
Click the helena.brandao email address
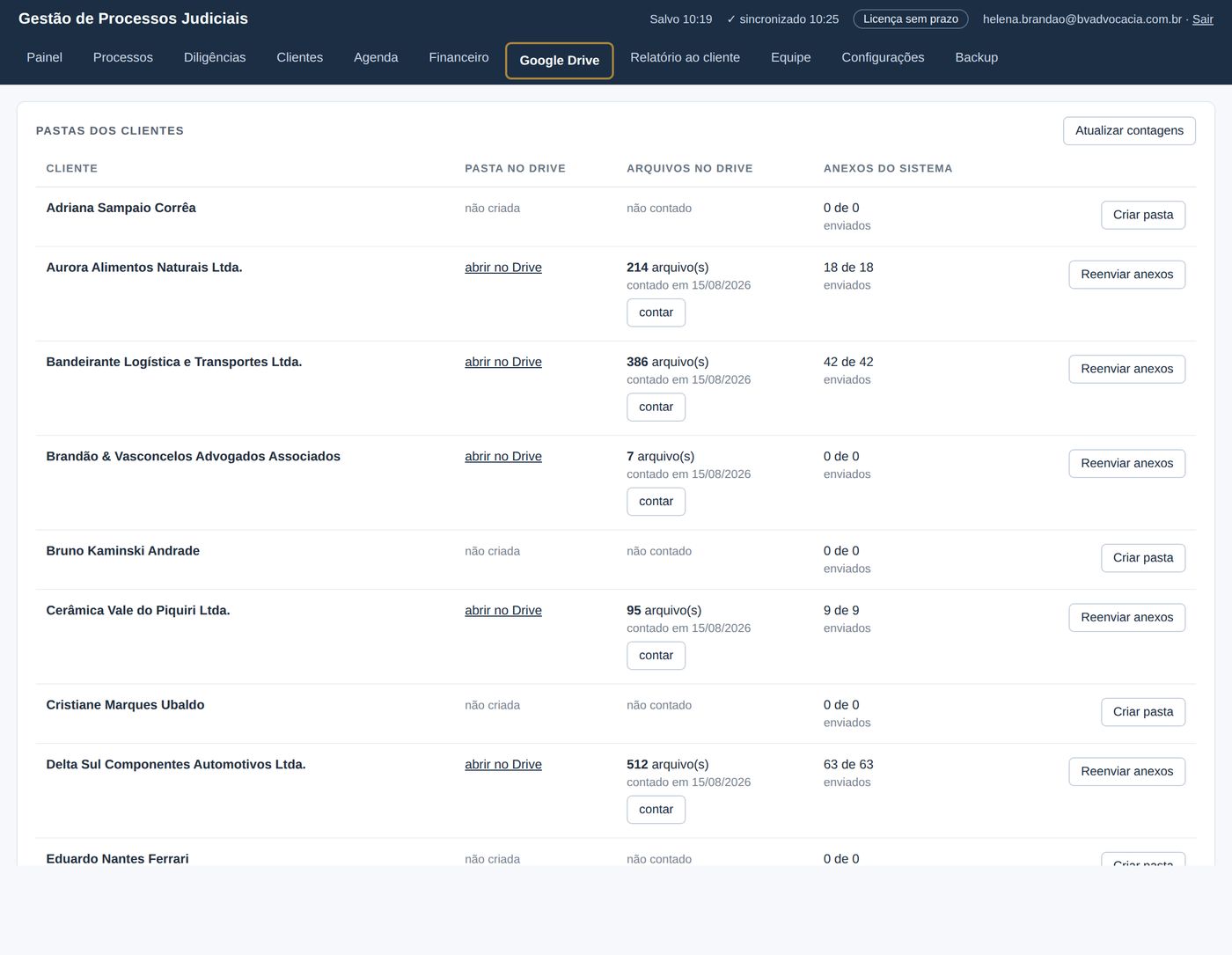coord(1082,18)
